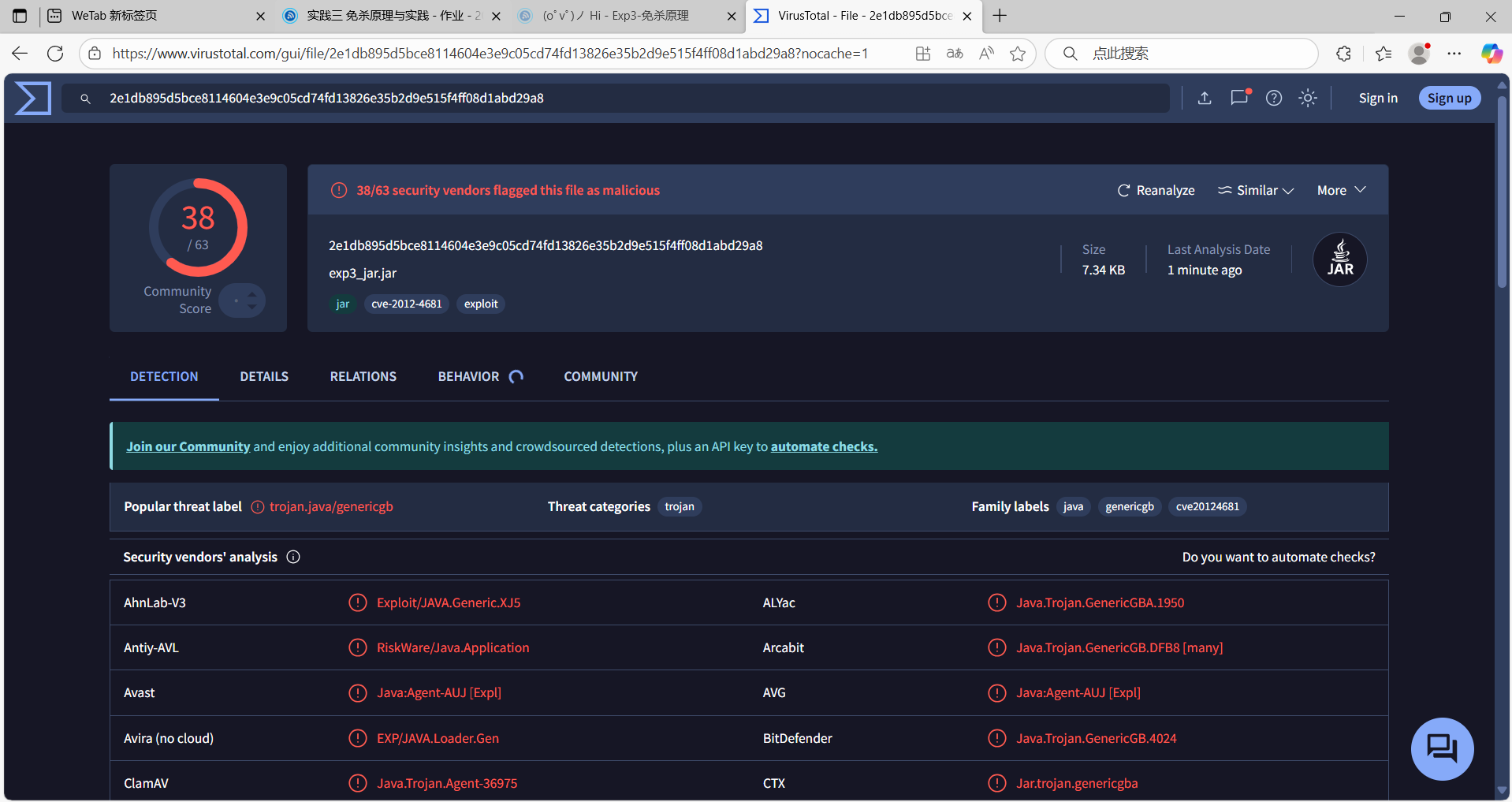Switch to the DETAILS tab

(x=264, y=377)
